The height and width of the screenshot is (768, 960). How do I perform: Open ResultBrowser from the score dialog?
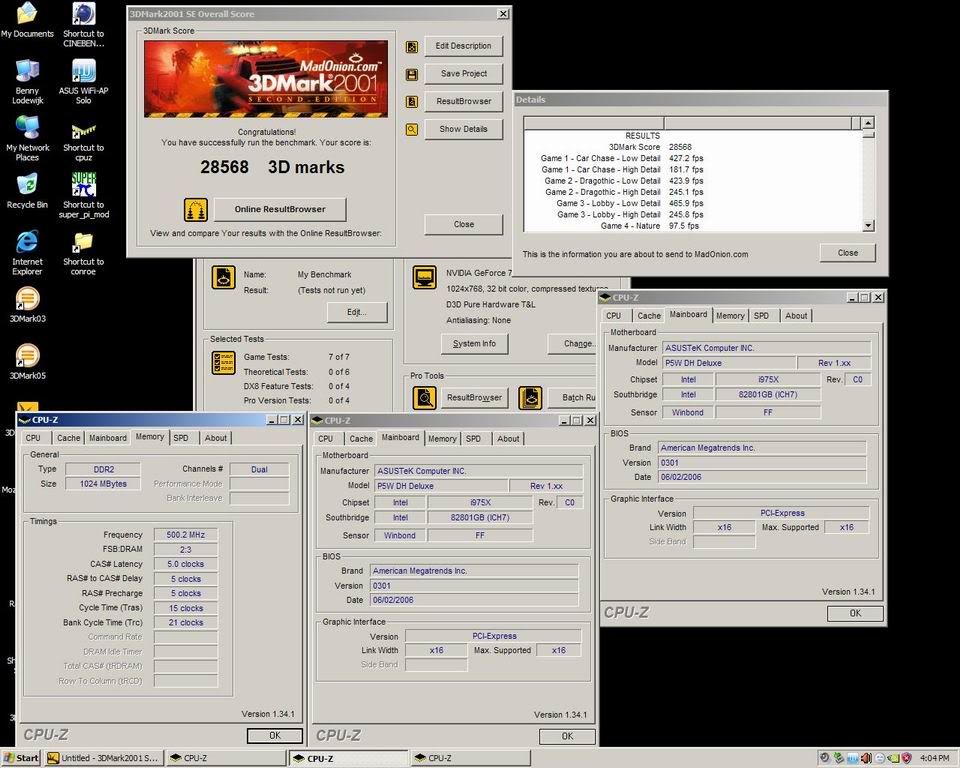point(463,101)
